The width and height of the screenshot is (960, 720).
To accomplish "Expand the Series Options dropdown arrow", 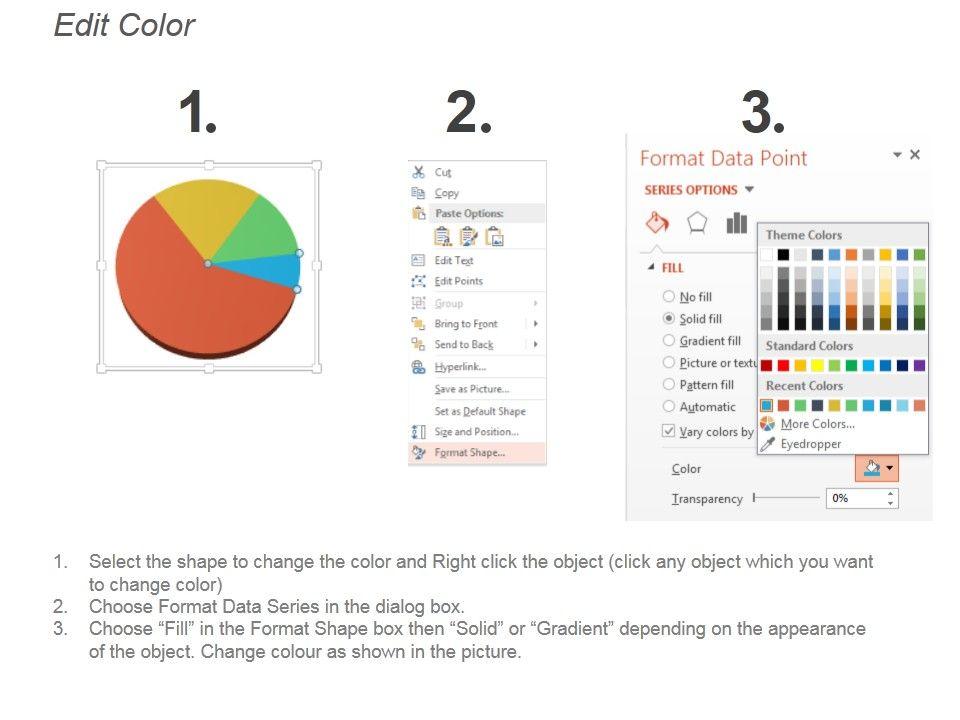I will point(749,190).
